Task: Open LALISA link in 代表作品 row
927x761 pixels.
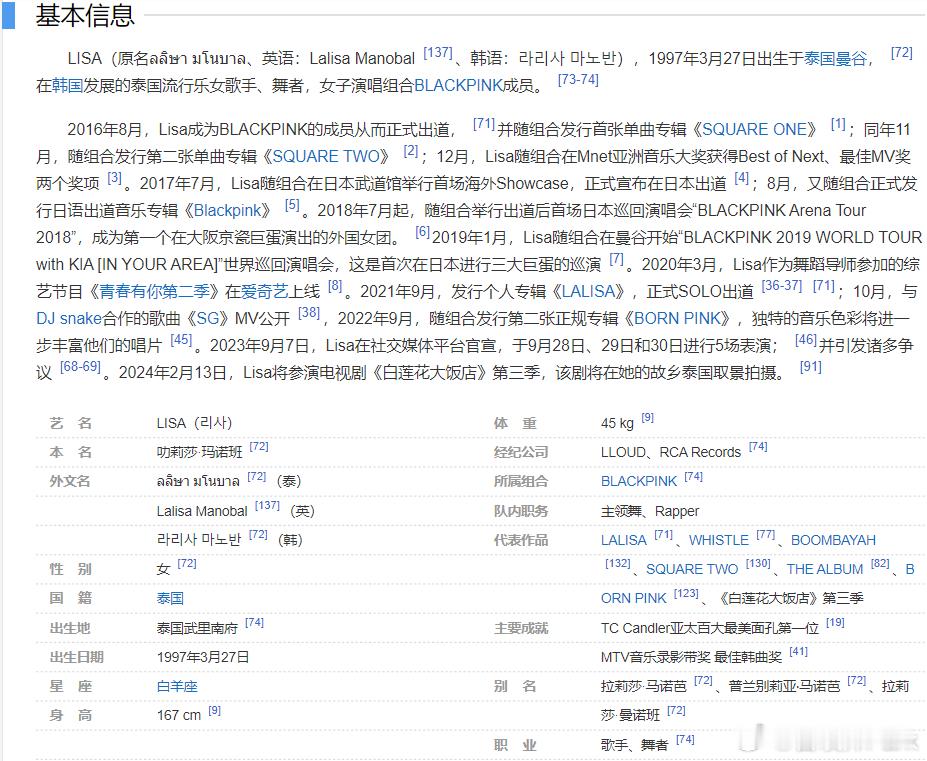Action: pos(624,540)
